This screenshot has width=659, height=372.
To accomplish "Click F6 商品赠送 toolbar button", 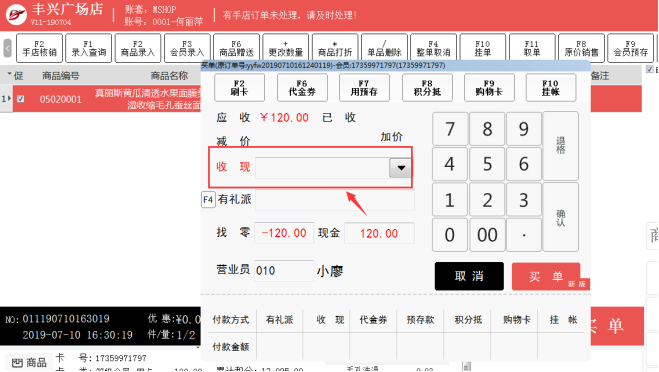I will pyautogui.click(x=236, y=48).
